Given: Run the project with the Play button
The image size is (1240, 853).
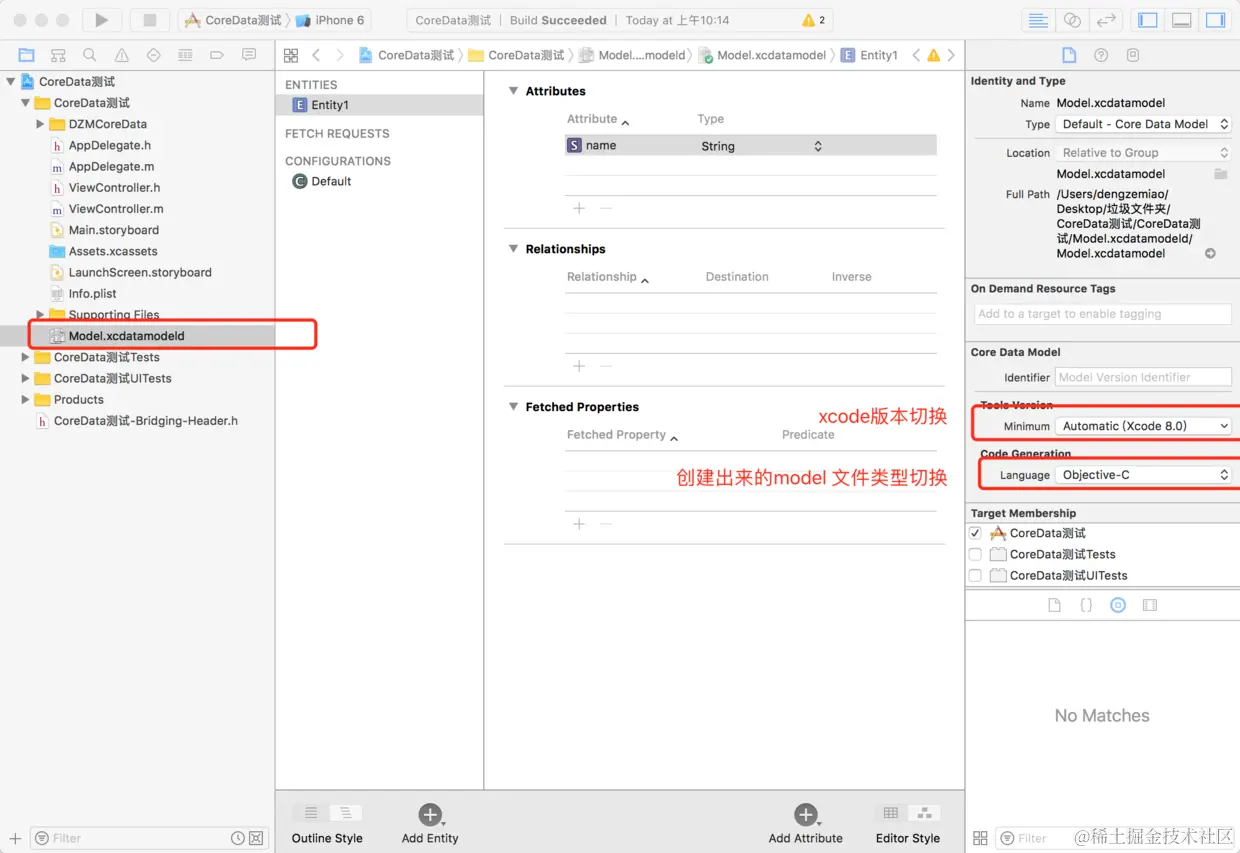Looking at the screenshot, I should (101, 20).
